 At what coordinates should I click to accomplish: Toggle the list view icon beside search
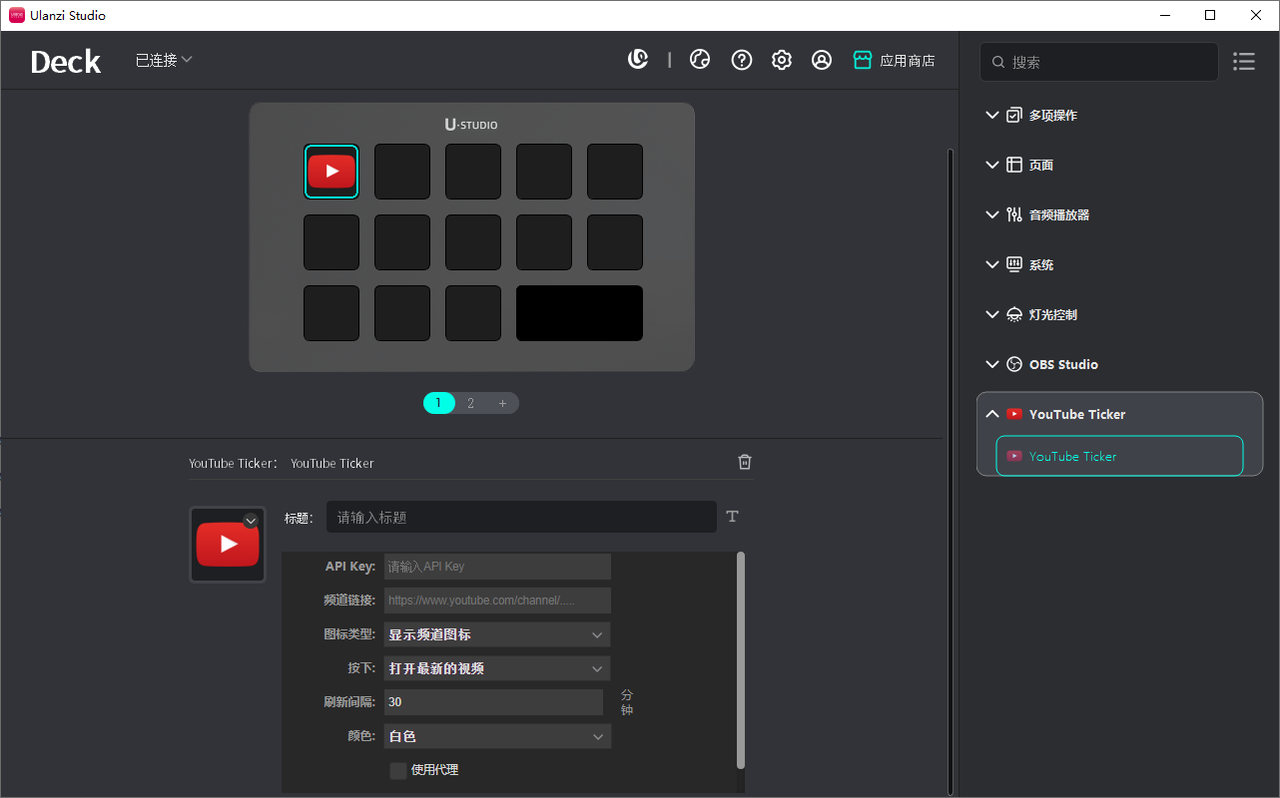(1244, 61)
